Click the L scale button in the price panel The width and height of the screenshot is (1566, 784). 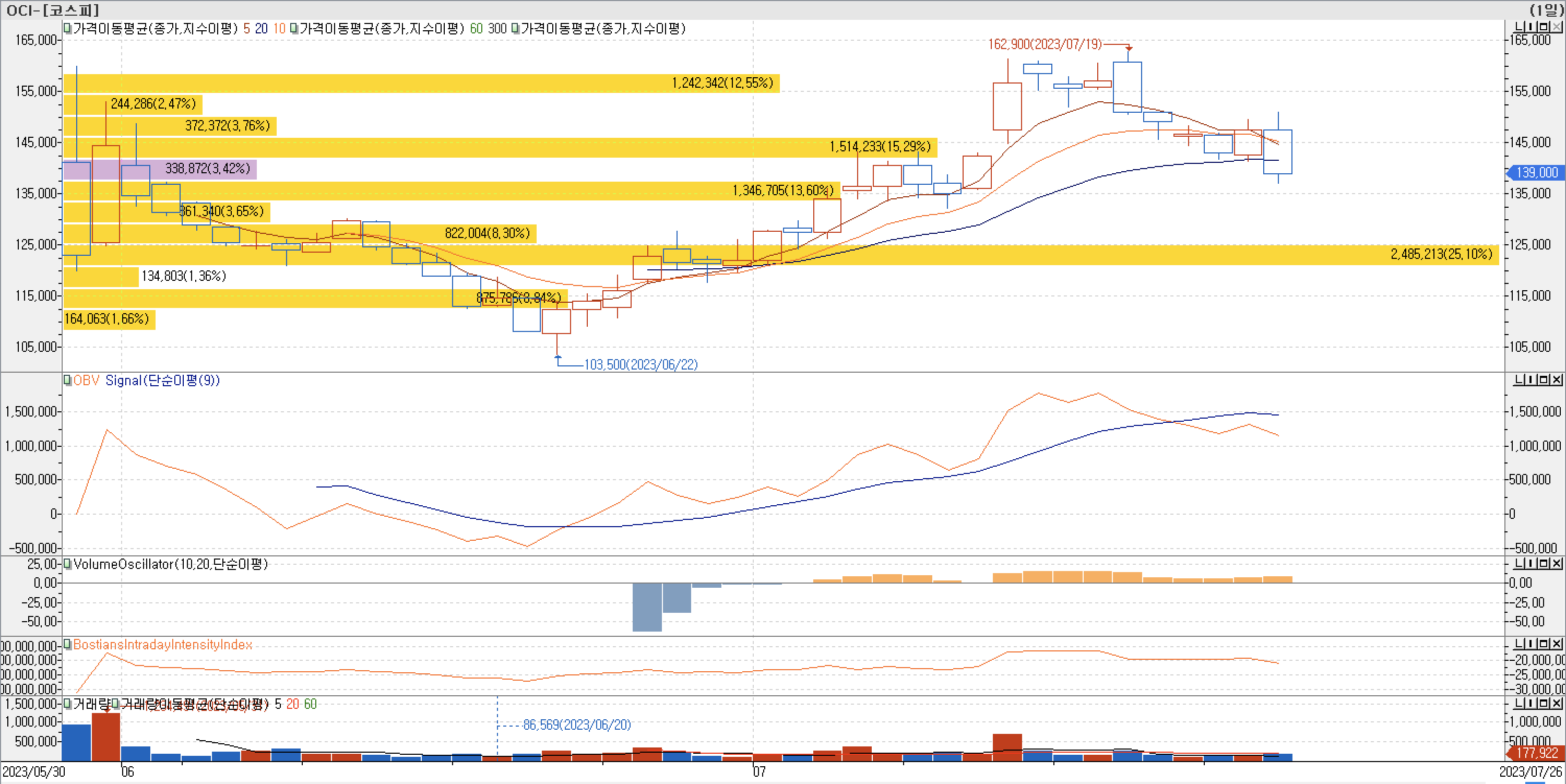tap(1518, 27)
